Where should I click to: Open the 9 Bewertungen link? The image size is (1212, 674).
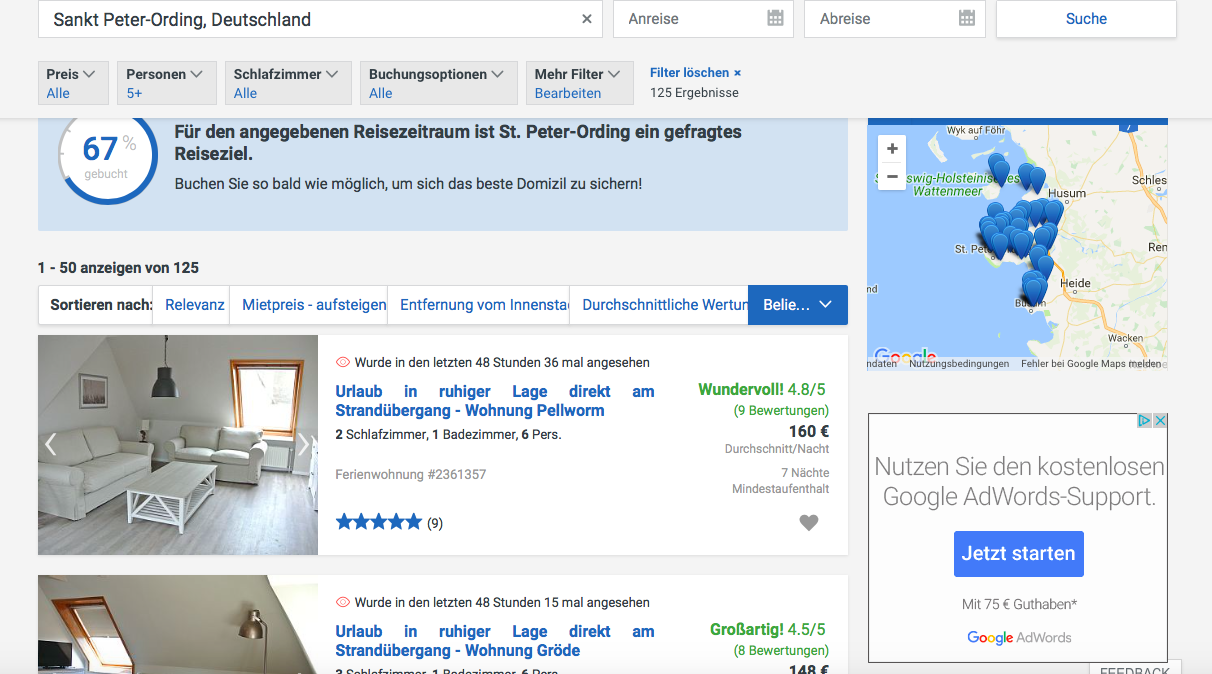coord(781,411)
